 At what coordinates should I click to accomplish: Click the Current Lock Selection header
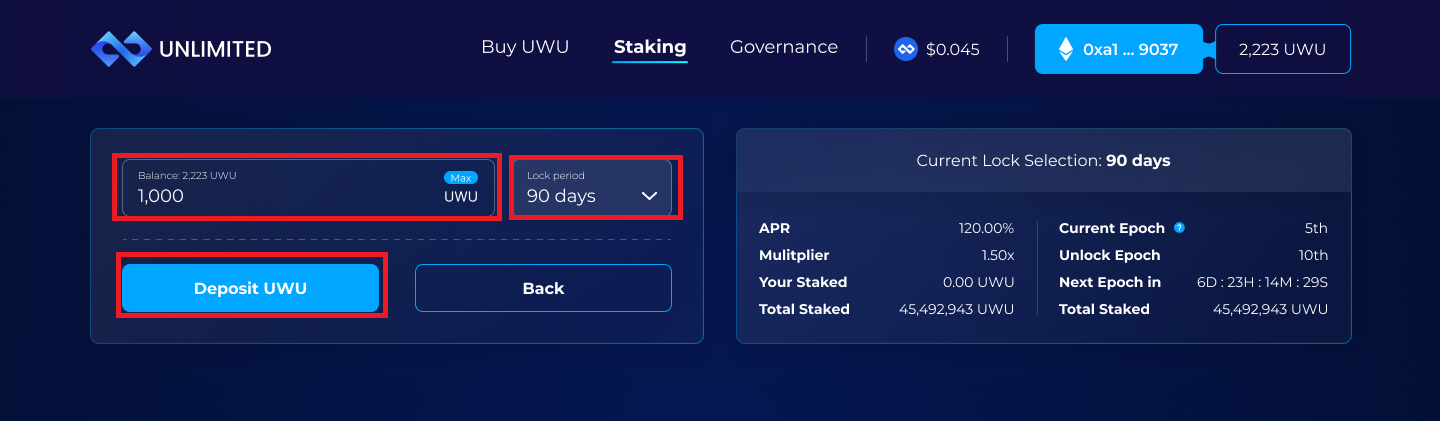coord(1043,160)
